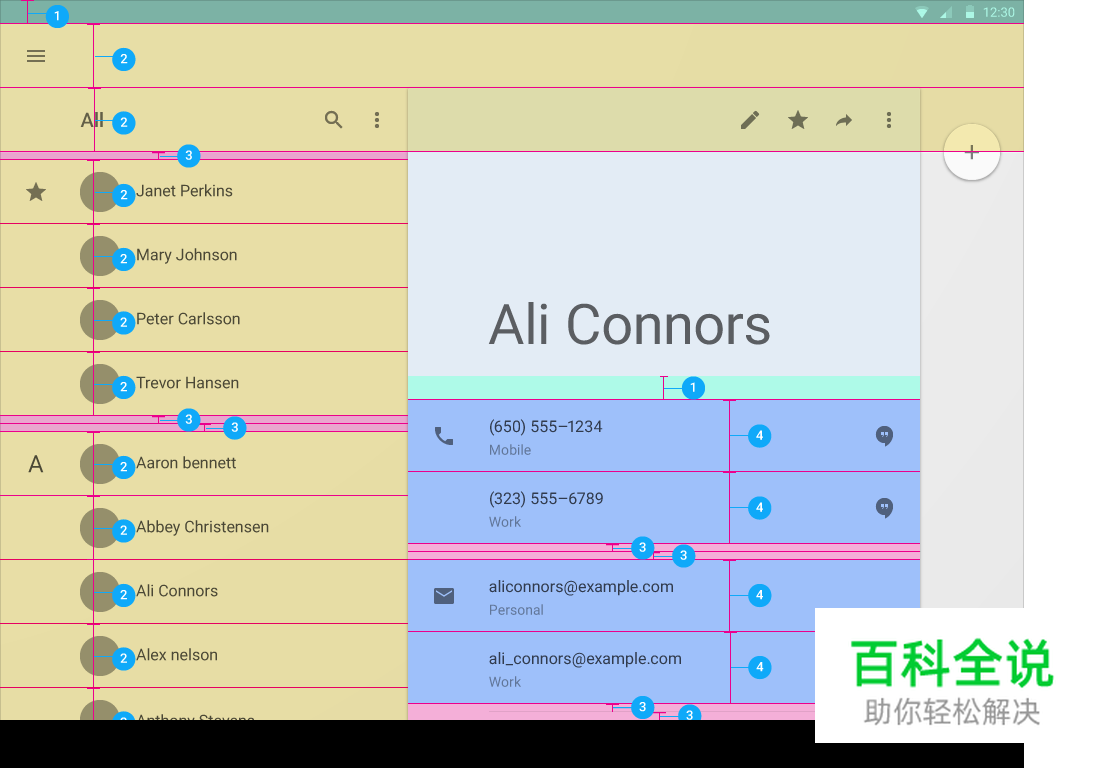1120x768 pixels.
Task: Click the Wi-Fi icon in the status bar
Action: click(921, 12)
